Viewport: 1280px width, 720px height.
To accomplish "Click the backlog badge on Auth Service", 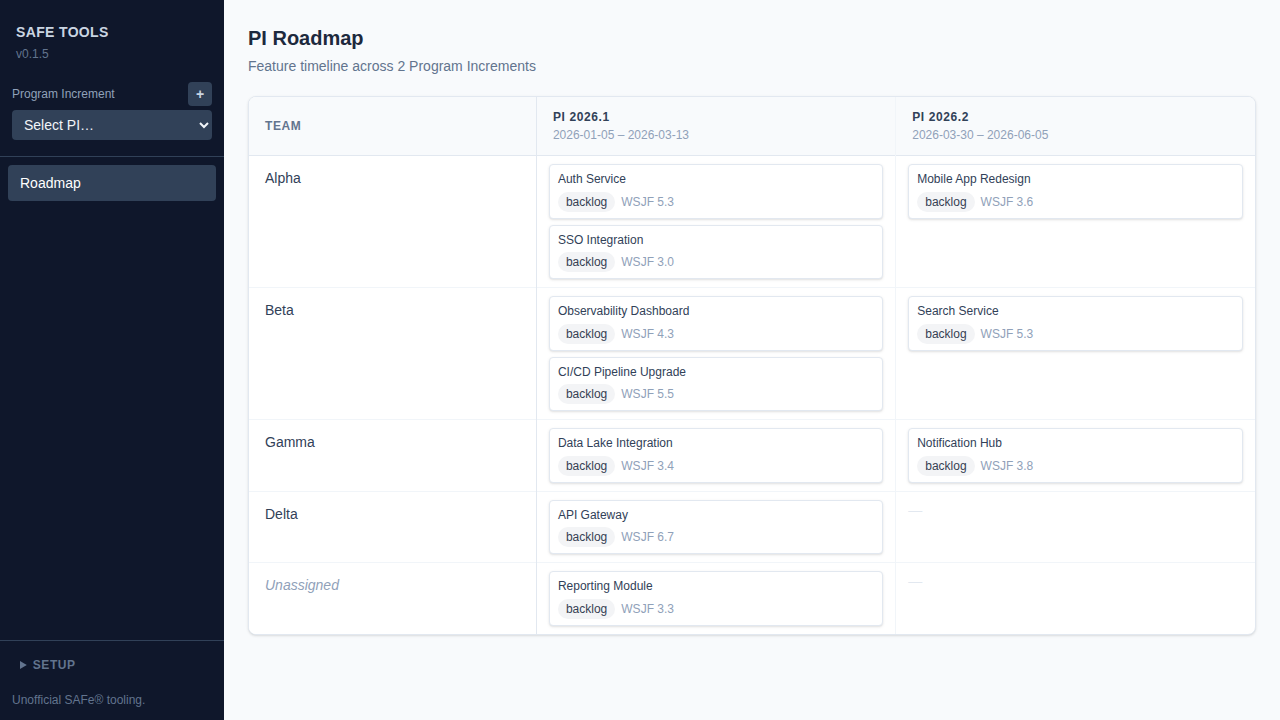I will pyautogui.click(x=586, y=202).
